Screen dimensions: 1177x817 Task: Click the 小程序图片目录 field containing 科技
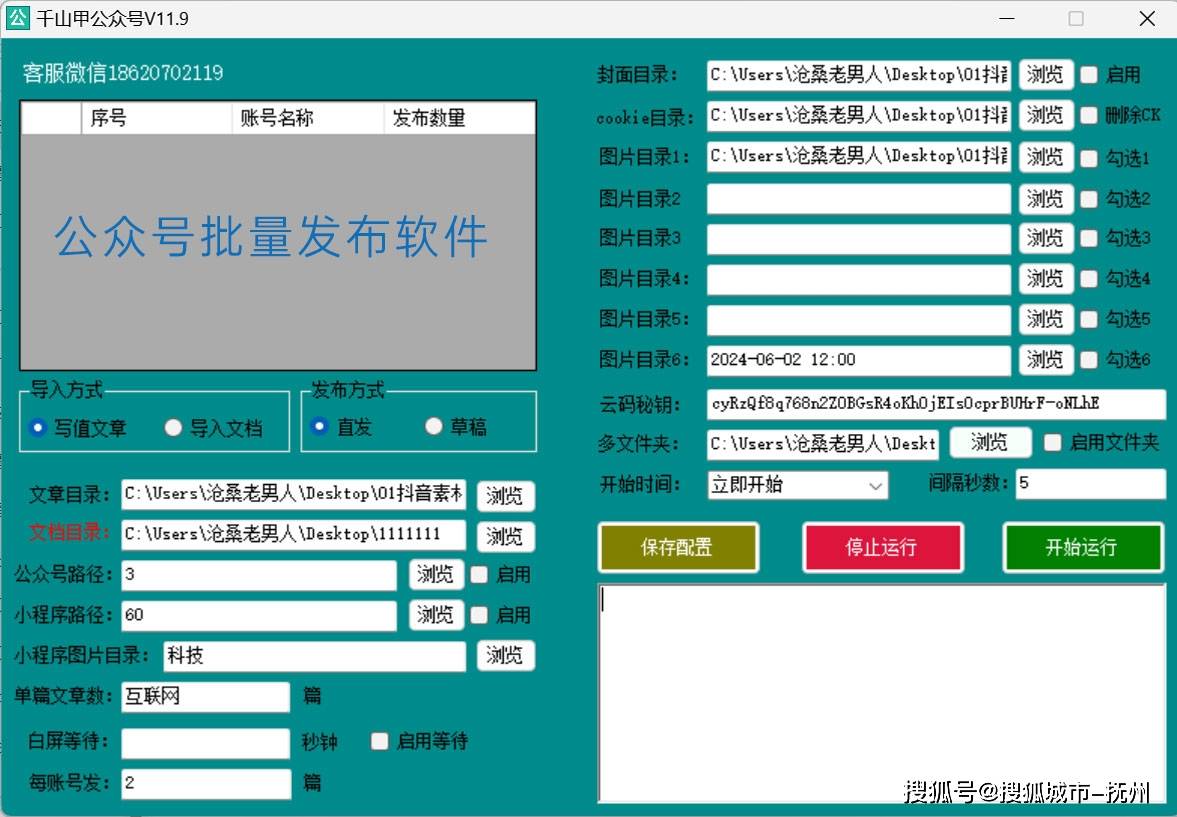(x=315, y=656)
